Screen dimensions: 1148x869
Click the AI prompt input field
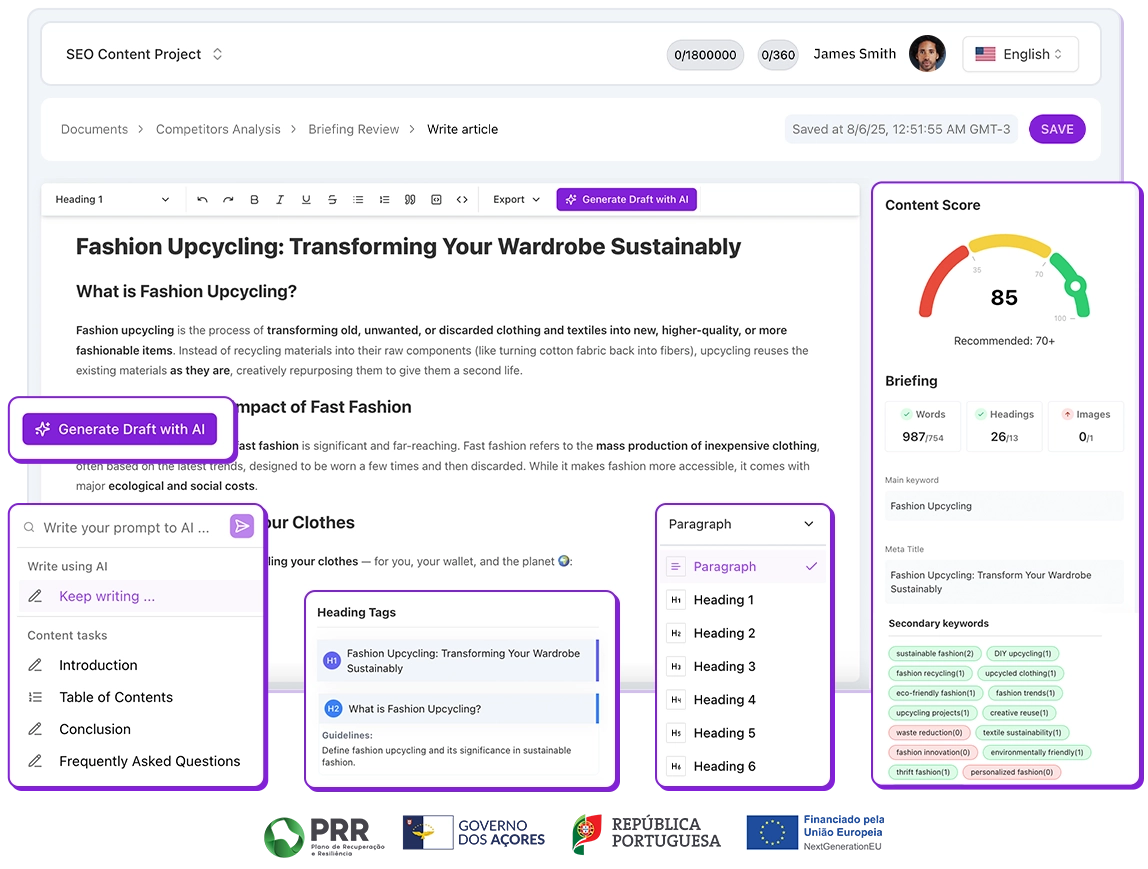point(126,528)
